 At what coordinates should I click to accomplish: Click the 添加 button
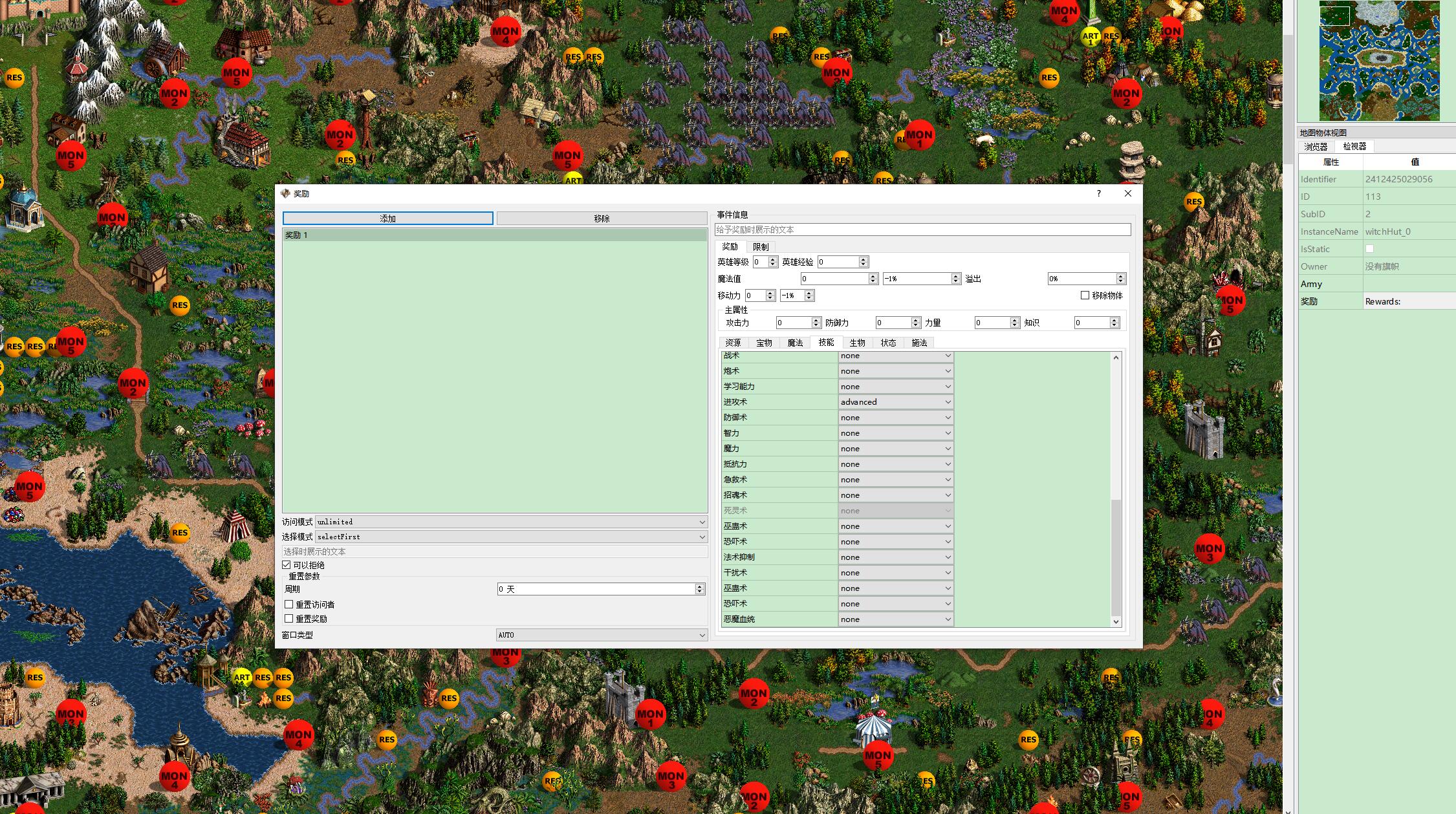tap(387, 219)
